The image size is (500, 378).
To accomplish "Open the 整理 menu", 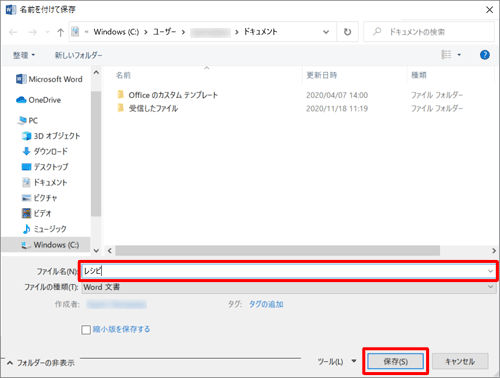I will point(24,55).
